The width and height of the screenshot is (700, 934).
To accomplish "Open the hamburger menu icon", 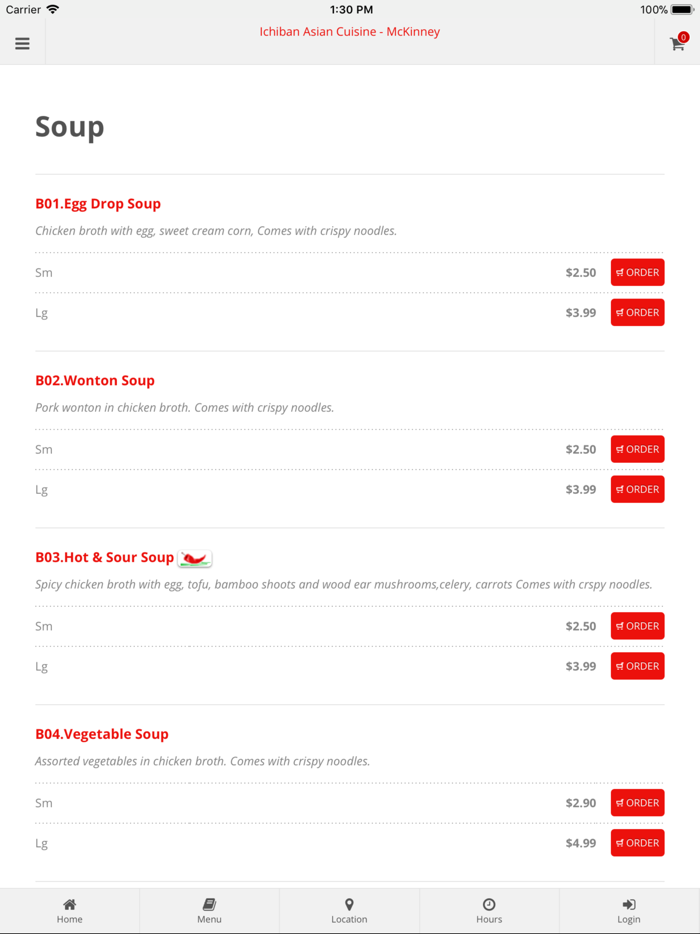I will pos(22,44).
